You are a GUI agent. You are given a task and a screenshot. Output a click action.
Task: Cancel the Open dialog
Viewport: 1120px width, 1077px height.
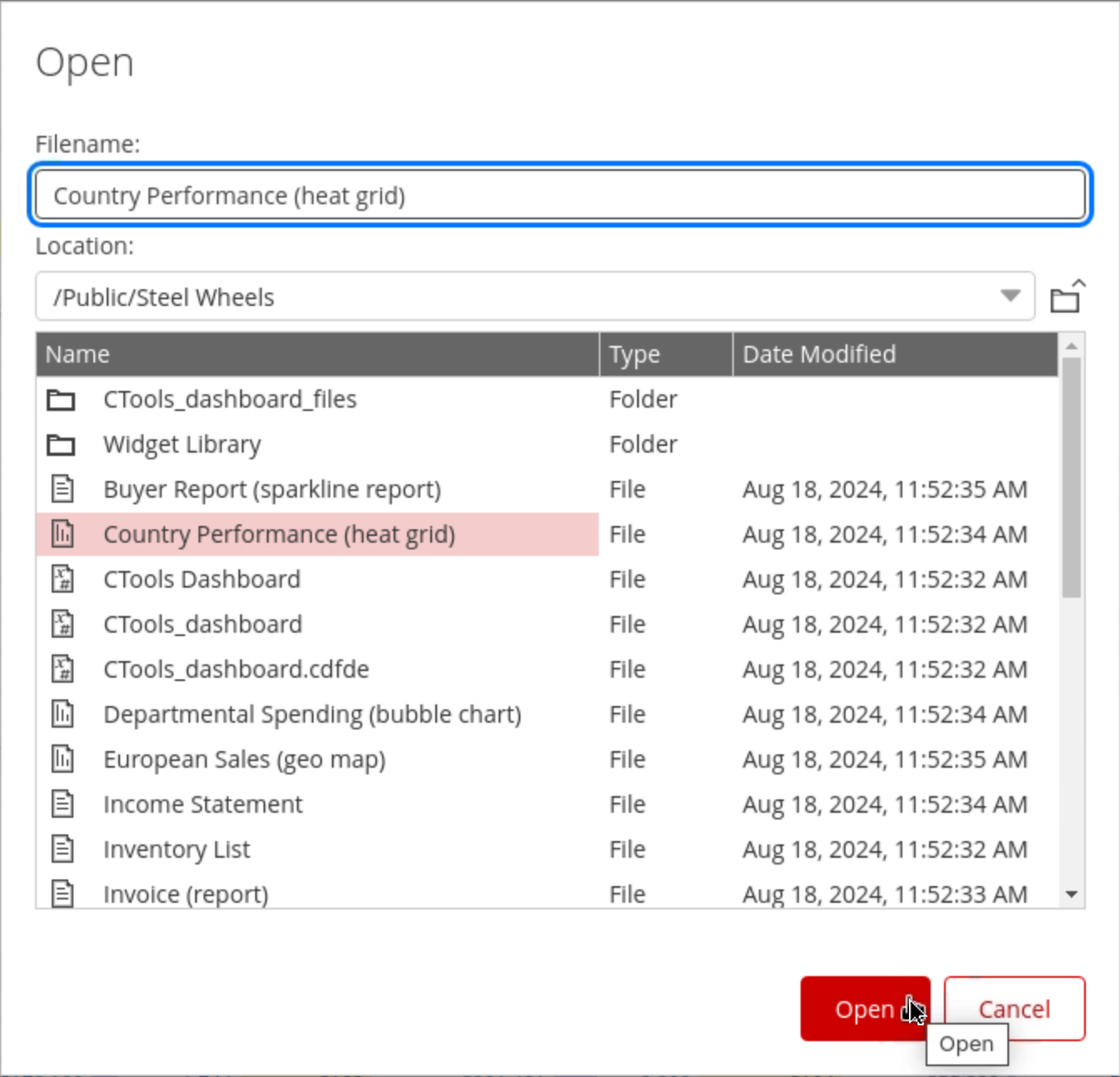click(1013, 1009)
